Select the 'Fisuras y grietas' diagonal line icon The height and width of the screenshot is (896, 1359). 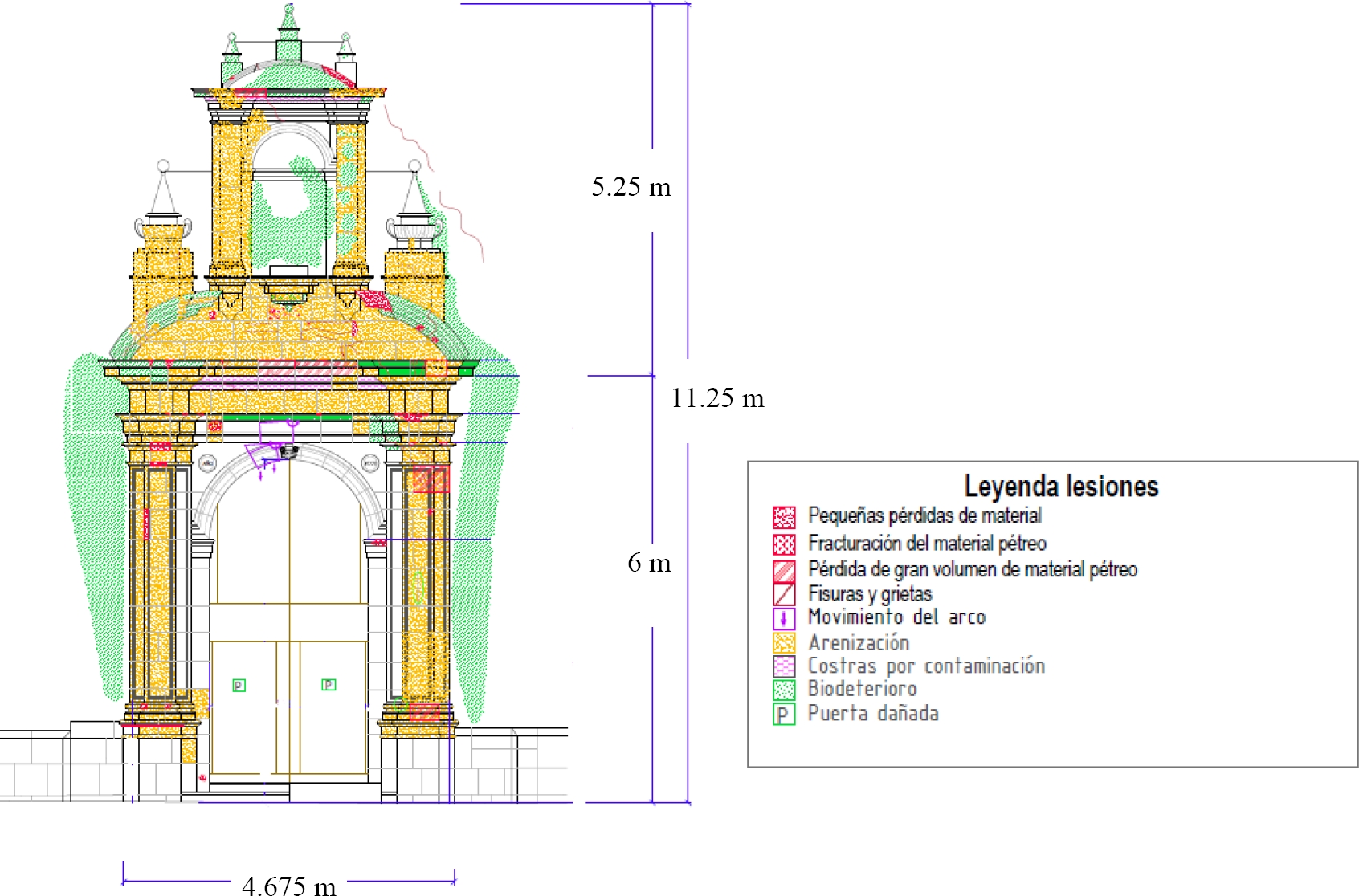[x=784, y=595]
